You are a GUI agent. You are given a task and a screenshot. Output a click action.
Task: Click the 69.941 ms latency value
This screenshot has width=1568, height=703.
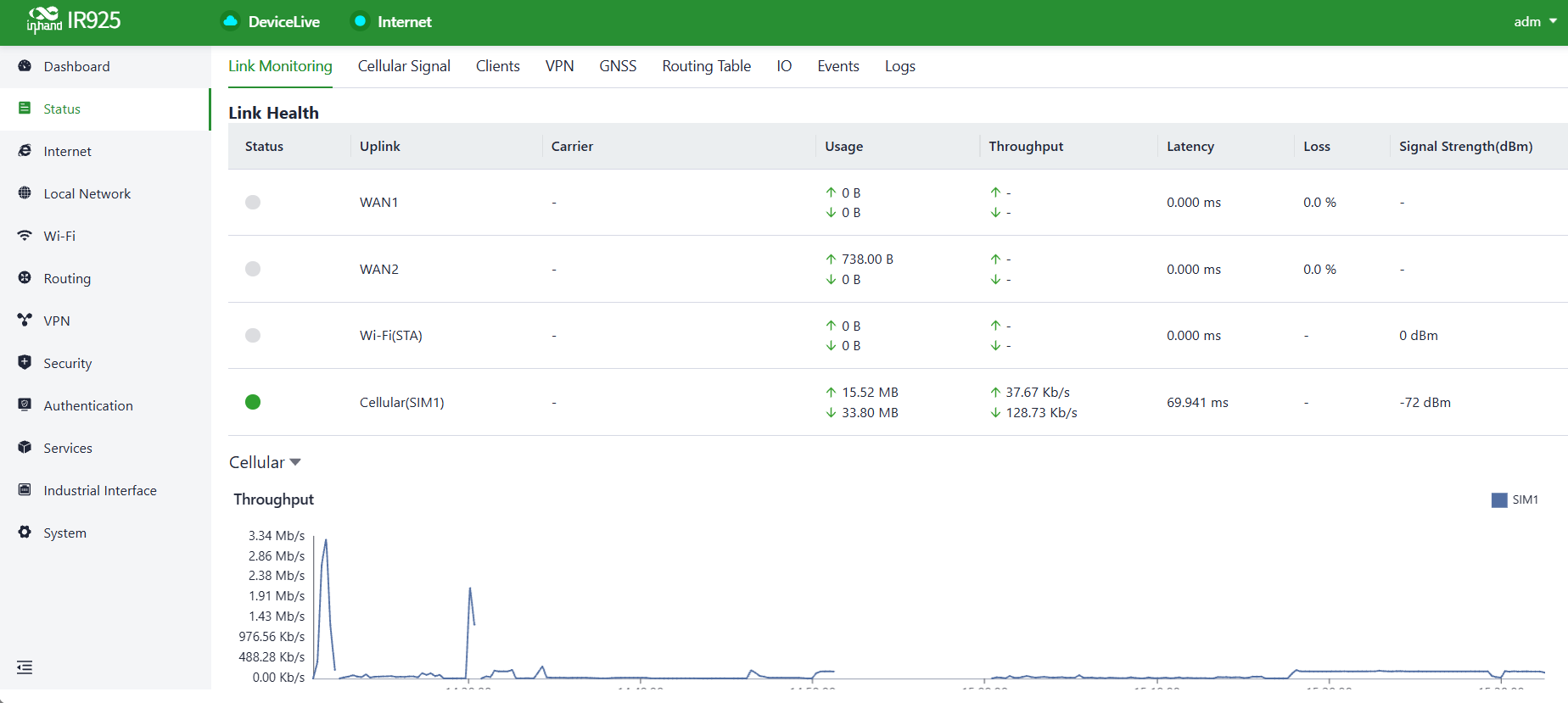pyautogui.click(x=1197, y=402)
